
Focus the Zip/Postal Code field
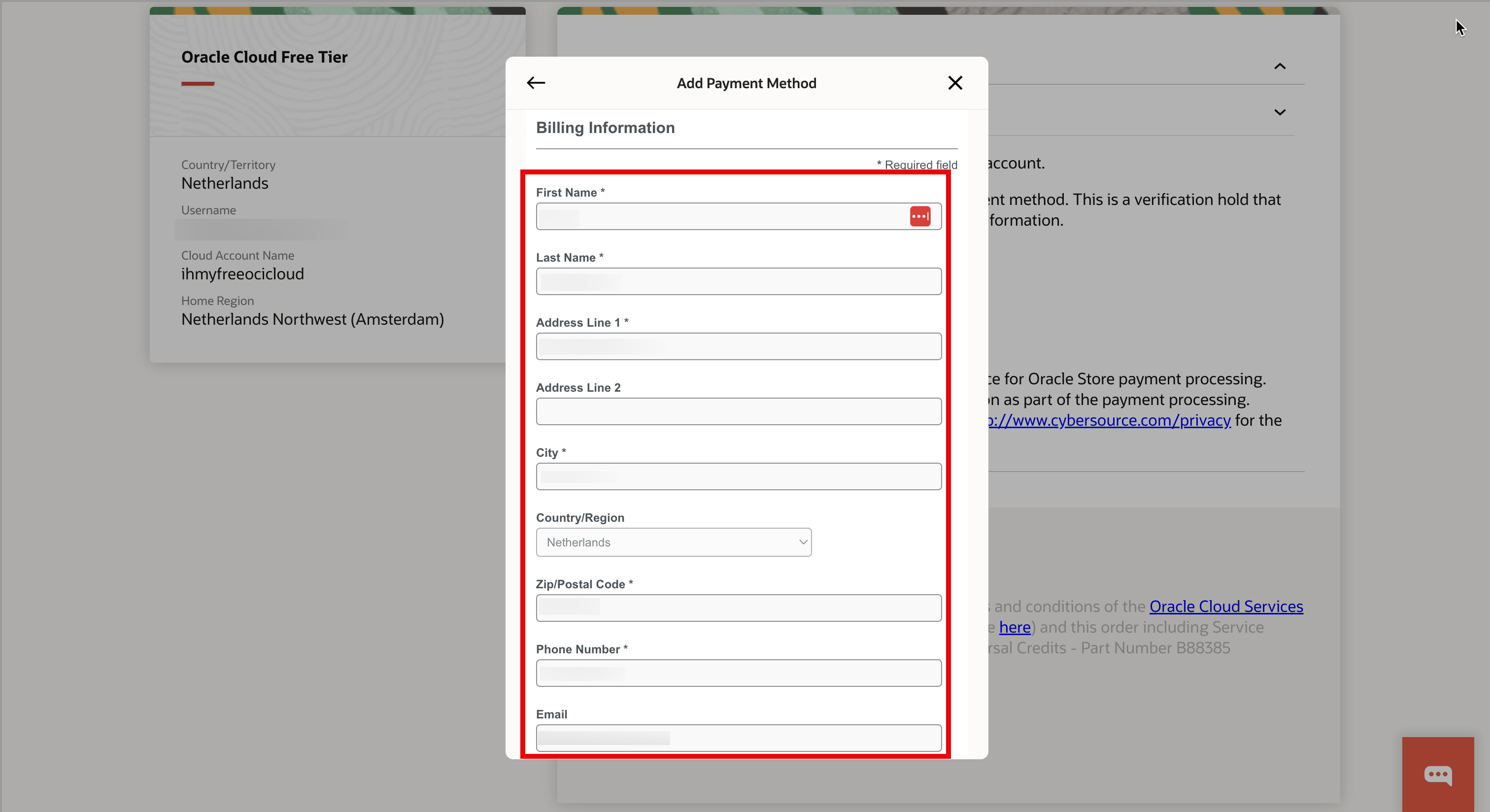[738, 608]
